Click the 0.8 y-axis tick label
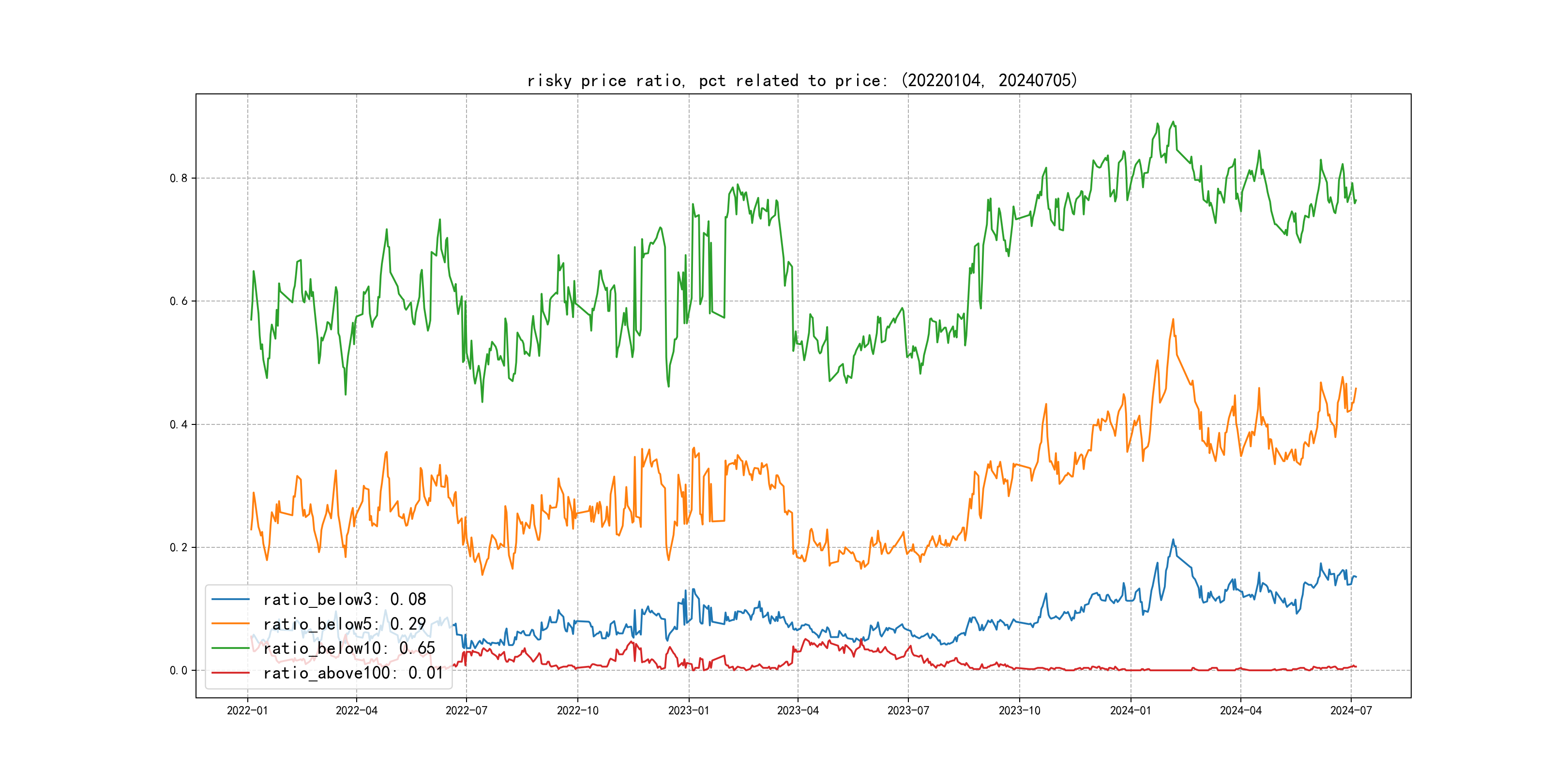Viewport: 1568px width, 784px height. (179, 179)
